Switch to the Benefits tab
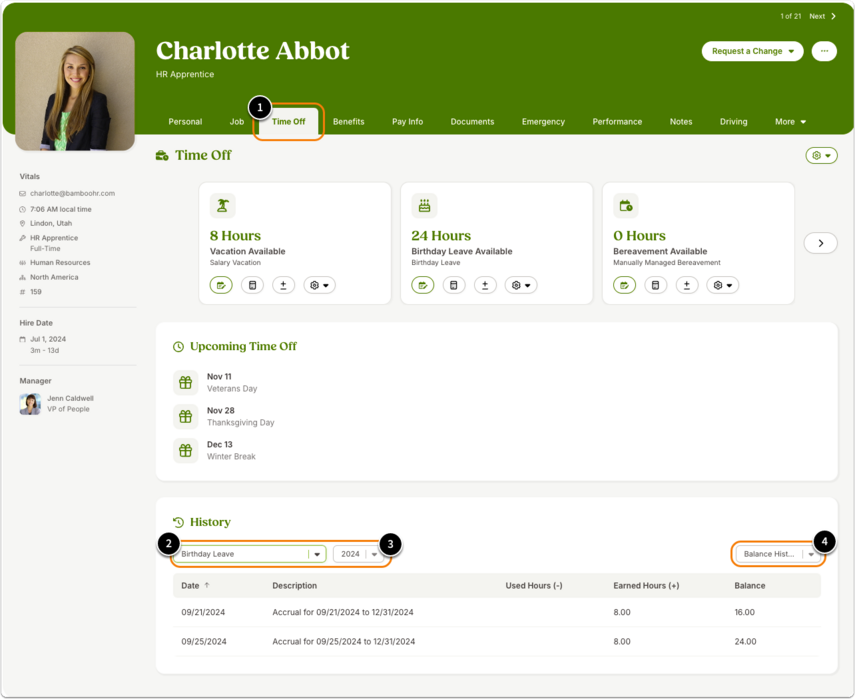This screenshot has width=855, height=699. 348,122
